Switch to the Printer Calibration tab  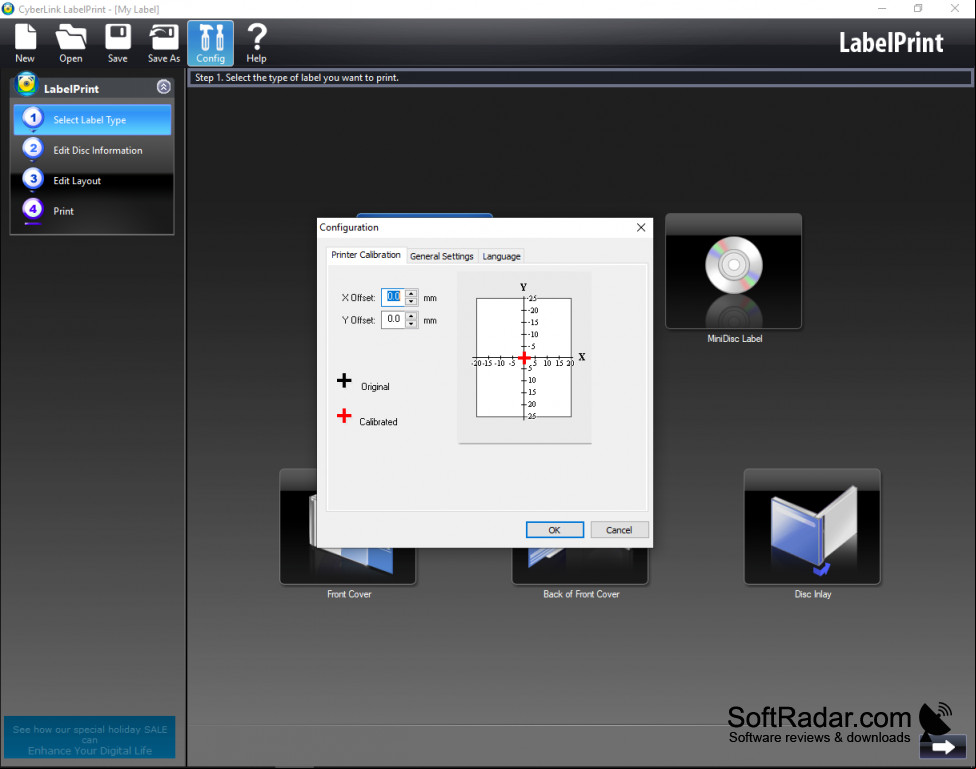[366, 255]
